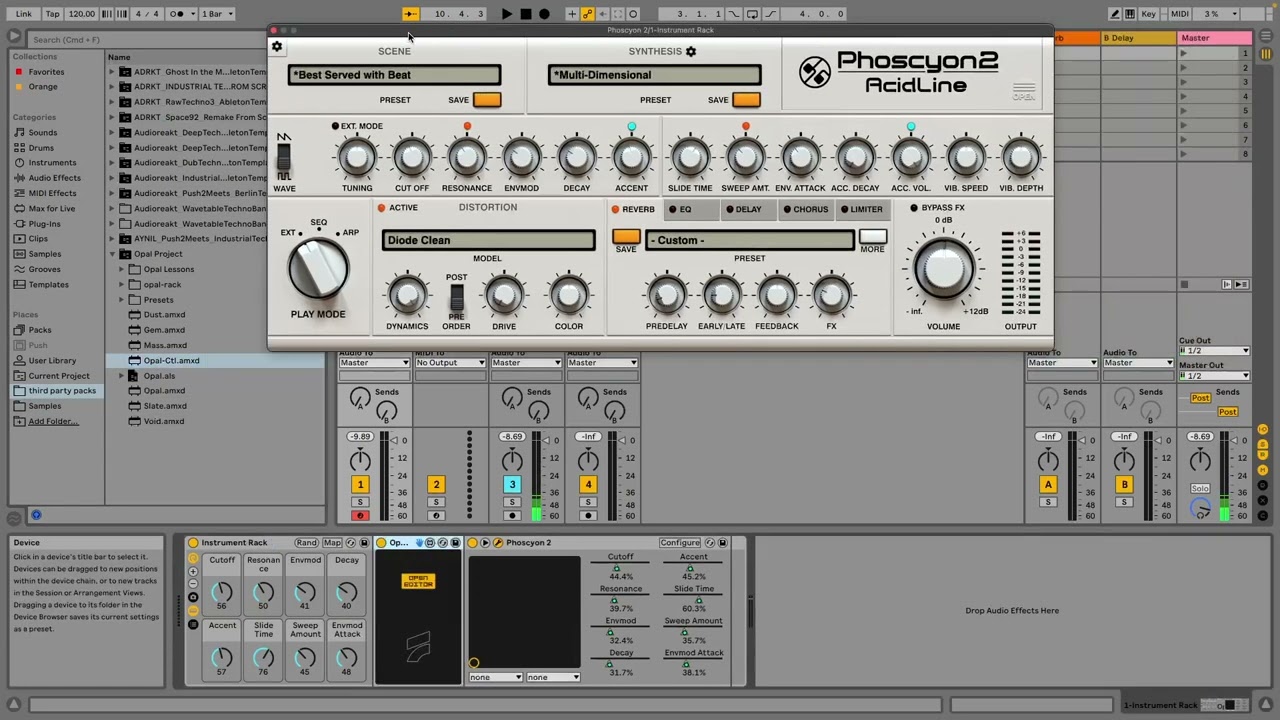
Task: Open the Instruments category in browser
Action: (x=52, y=163)
